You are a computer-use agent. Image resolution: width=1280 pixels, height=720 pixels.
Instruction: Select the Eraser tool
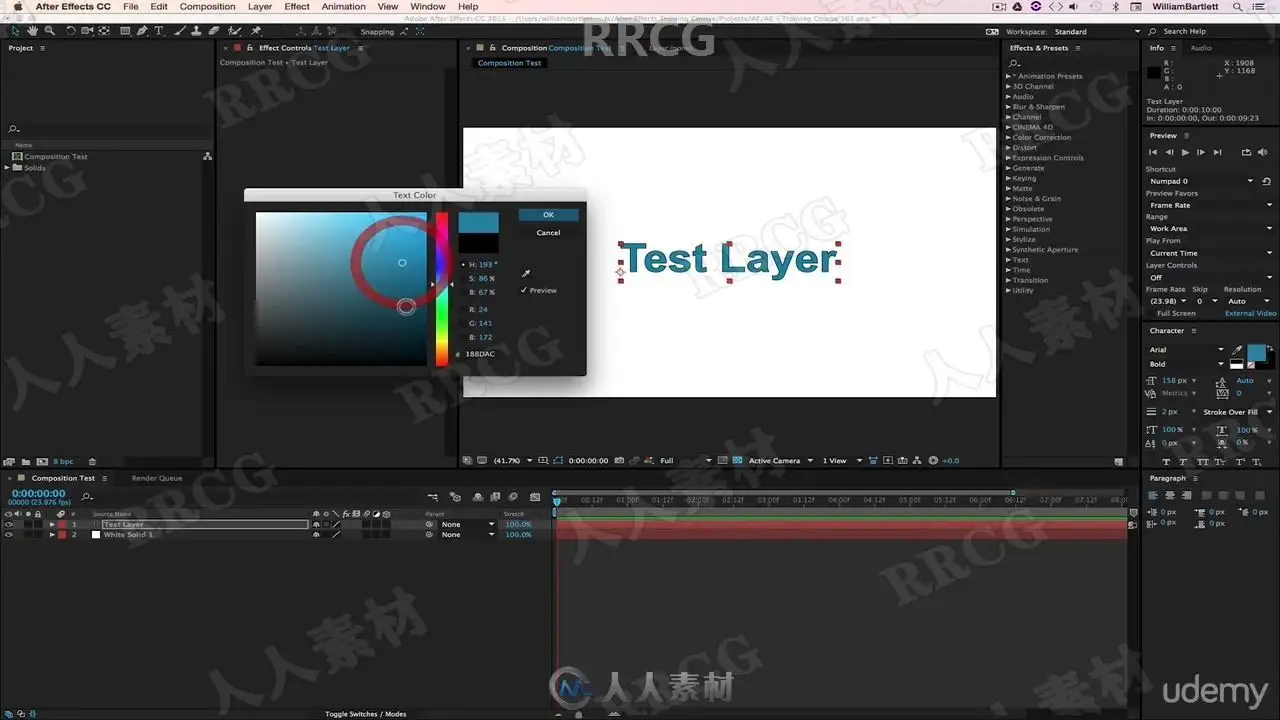click(x=211, y=31)
